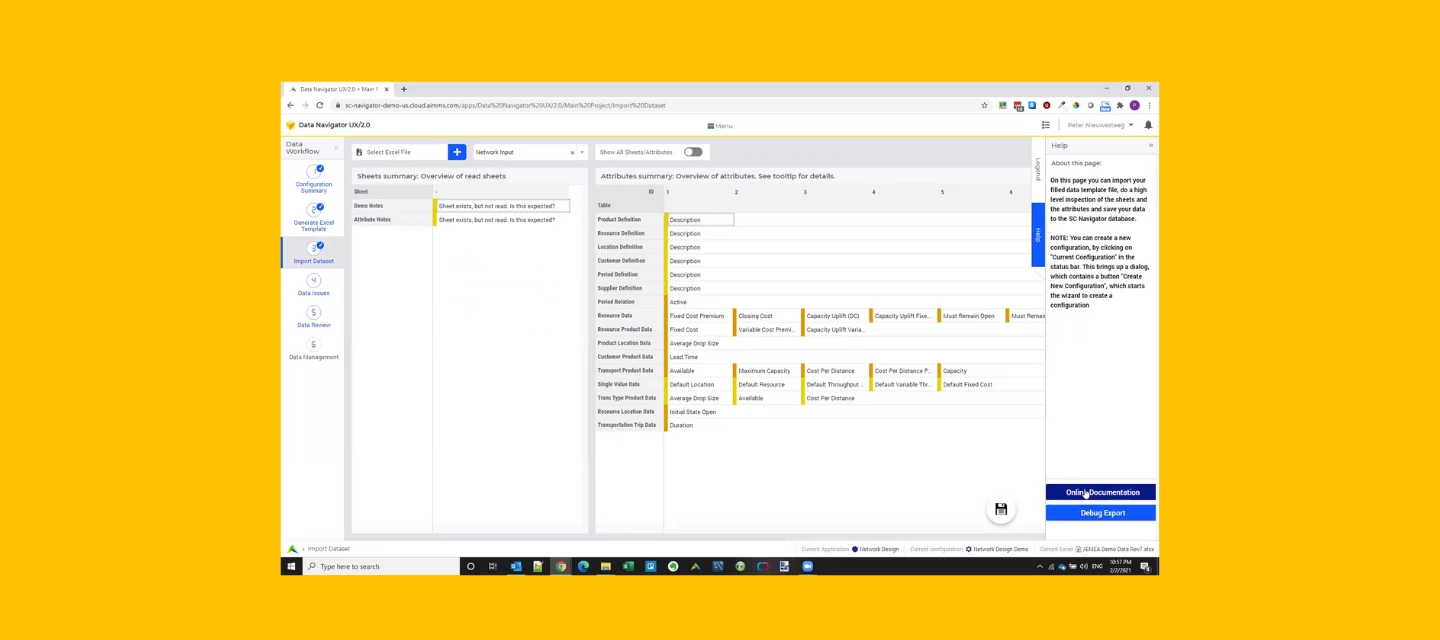Click the Debug Export button
Viewport: 1440px width, 640px height.
click(x=1101, y=513)
